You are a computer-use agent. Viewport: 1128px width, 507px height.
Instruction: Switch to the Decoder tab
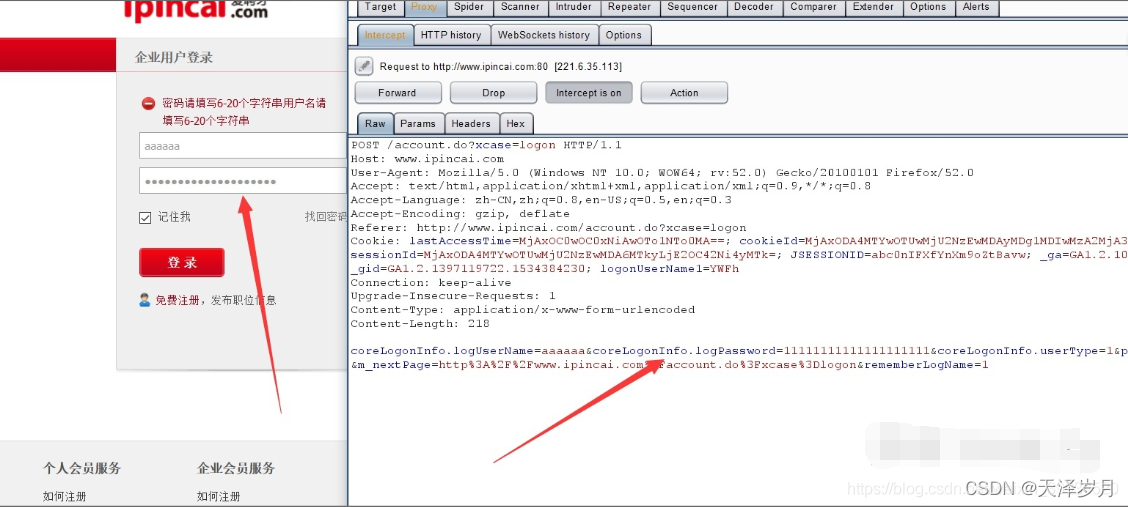tap(754, 7)
